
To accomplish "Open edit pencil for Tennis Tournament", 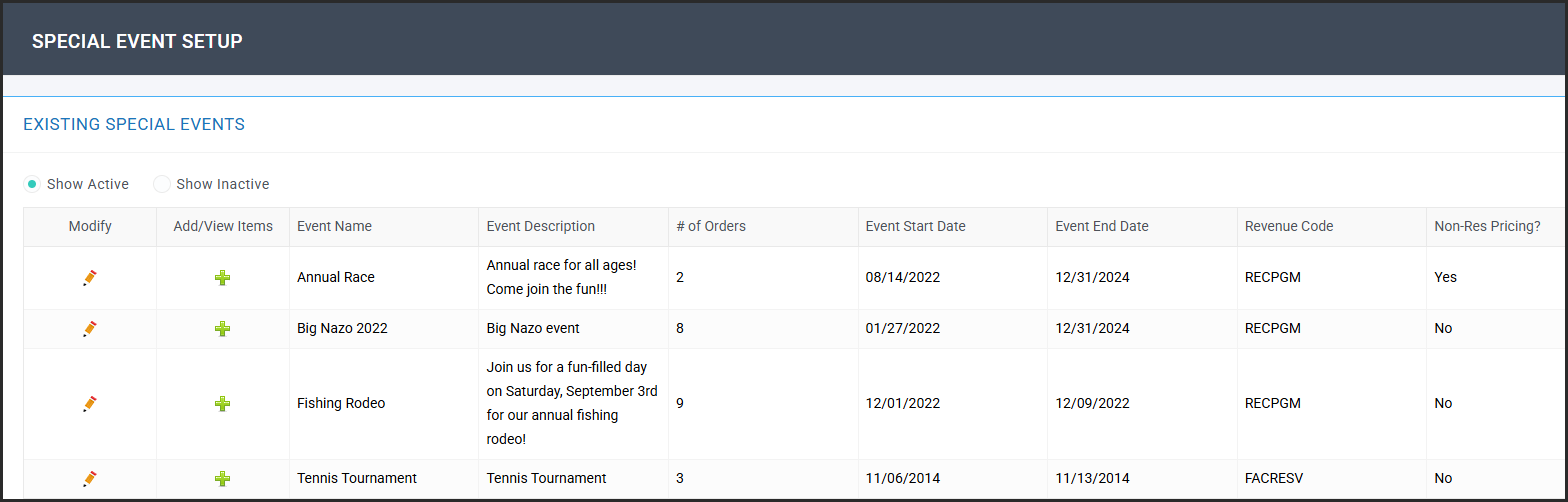I will pos(90,479).
